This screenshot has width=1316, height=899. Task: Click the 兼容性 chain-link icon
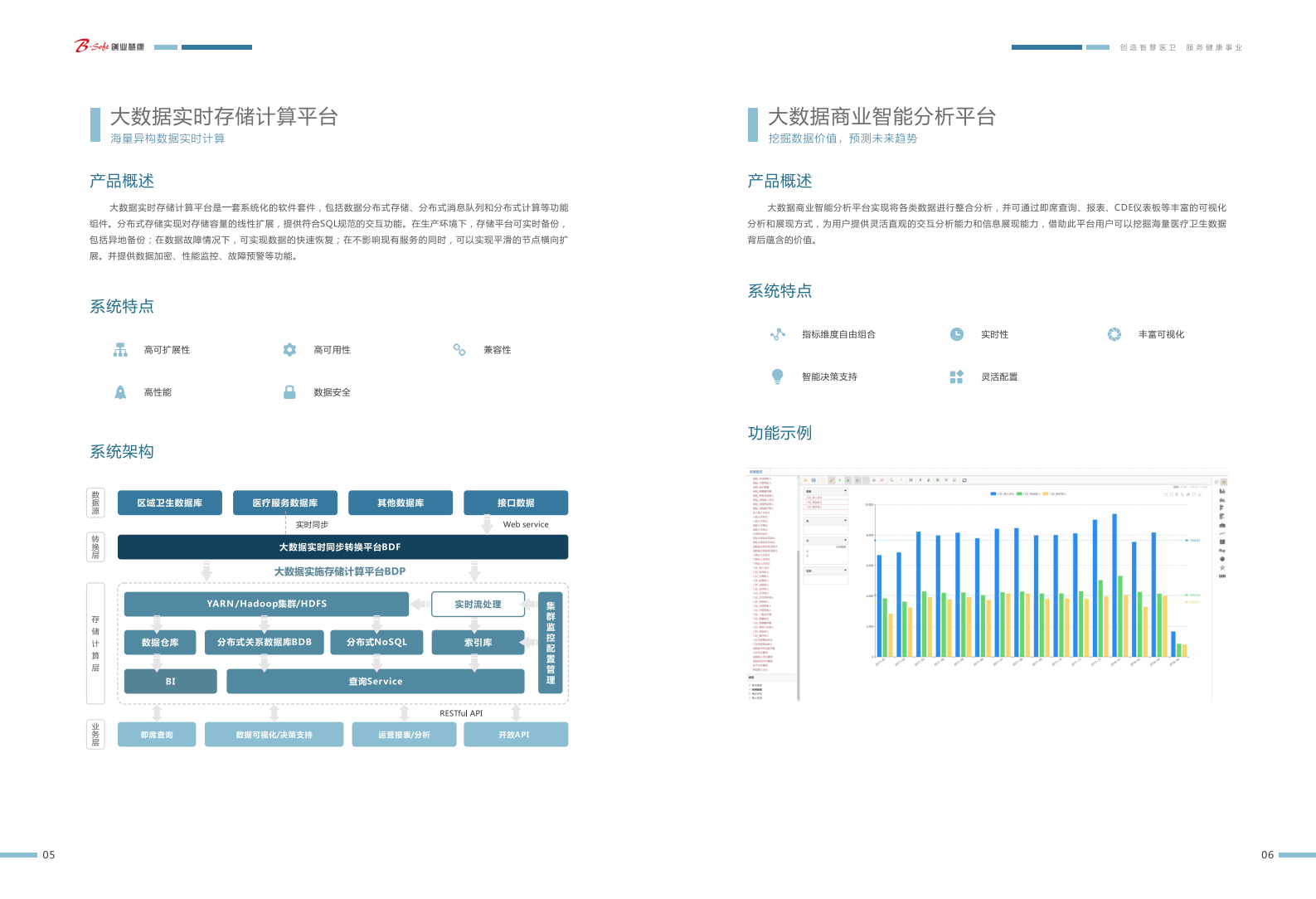pos(459,350)
